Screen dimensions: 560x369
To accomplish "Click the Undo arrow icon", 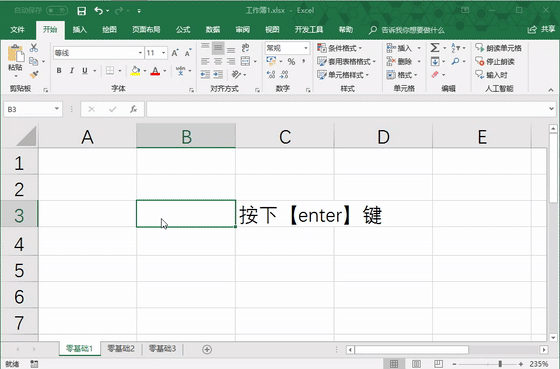I will coord(99,11).
